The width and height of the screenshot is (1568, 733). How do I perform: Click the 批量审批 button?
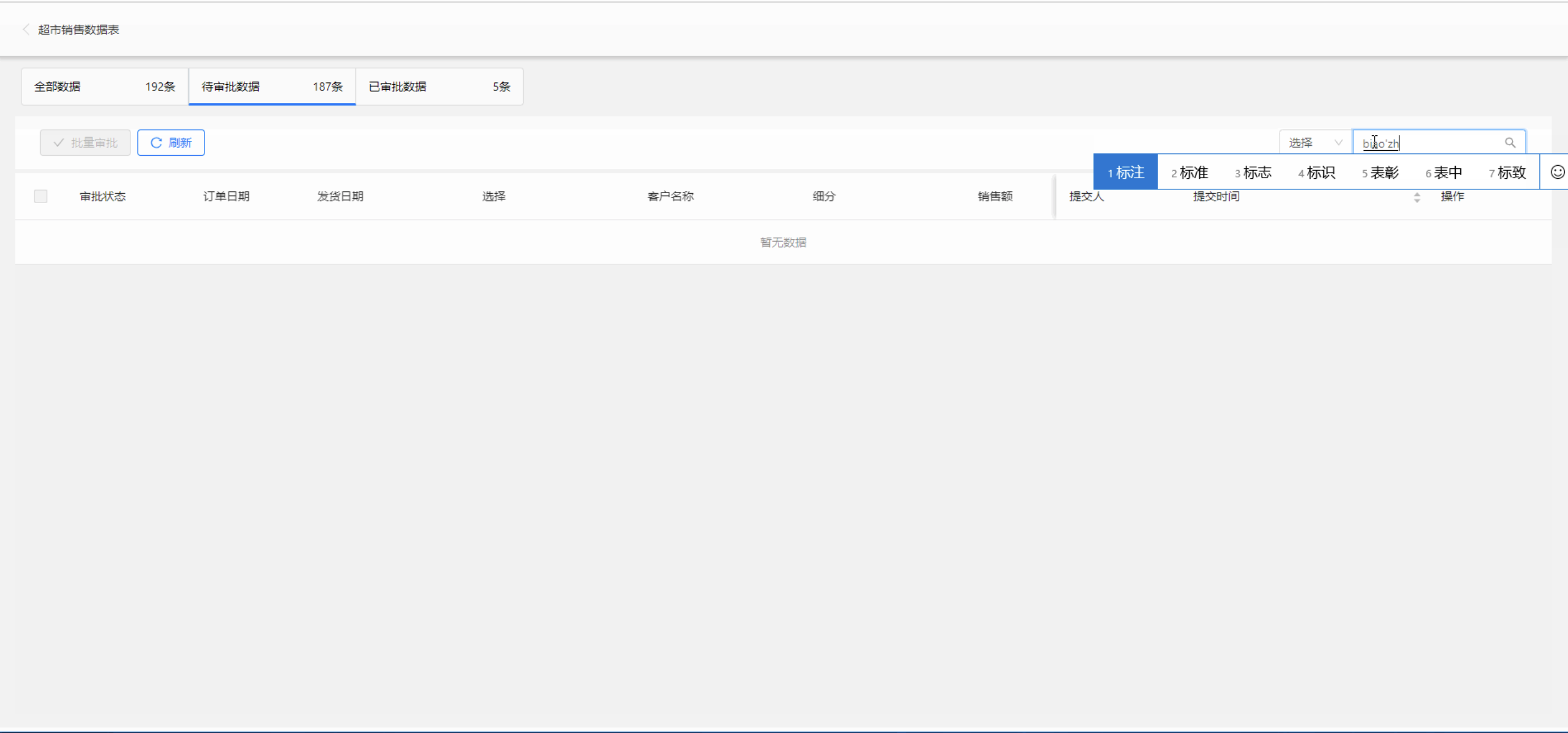coord(85,143)
